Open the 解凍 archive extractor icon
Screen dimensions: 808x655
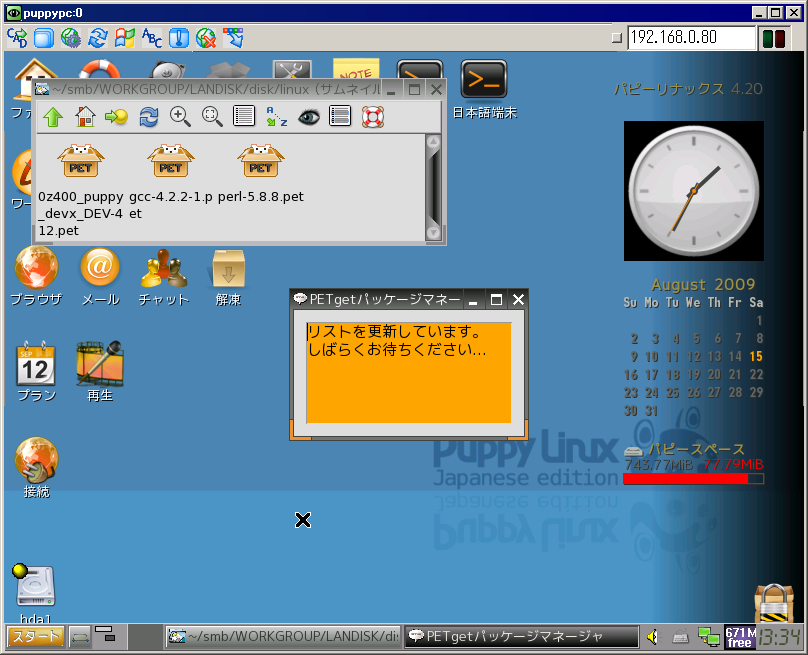click(x=228, y=278)
